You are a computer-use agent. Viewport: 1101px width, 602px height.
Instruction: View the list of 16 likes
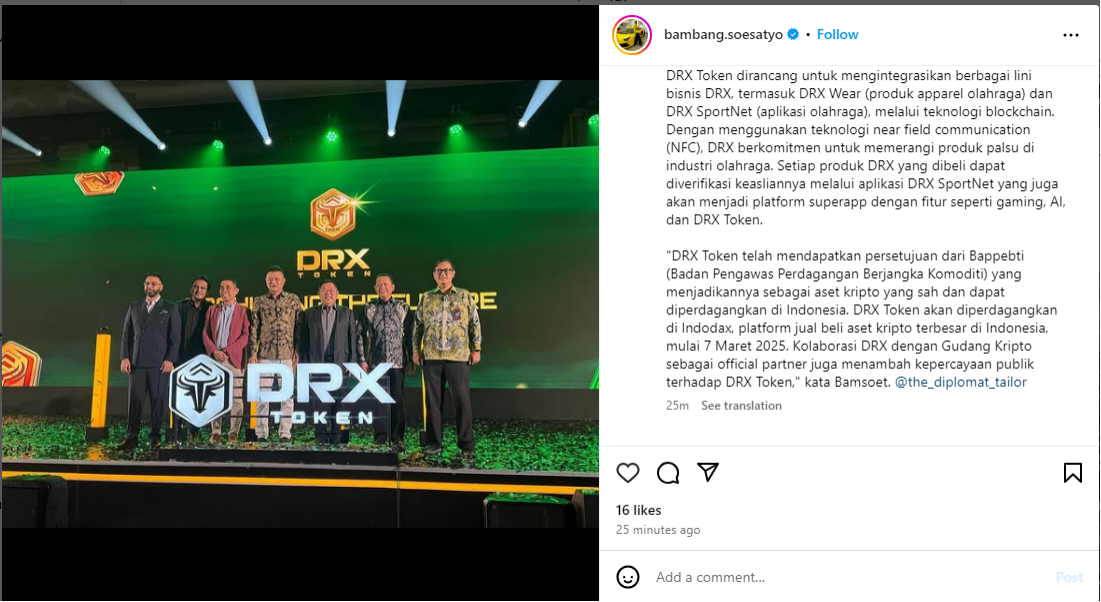point(638,510)
